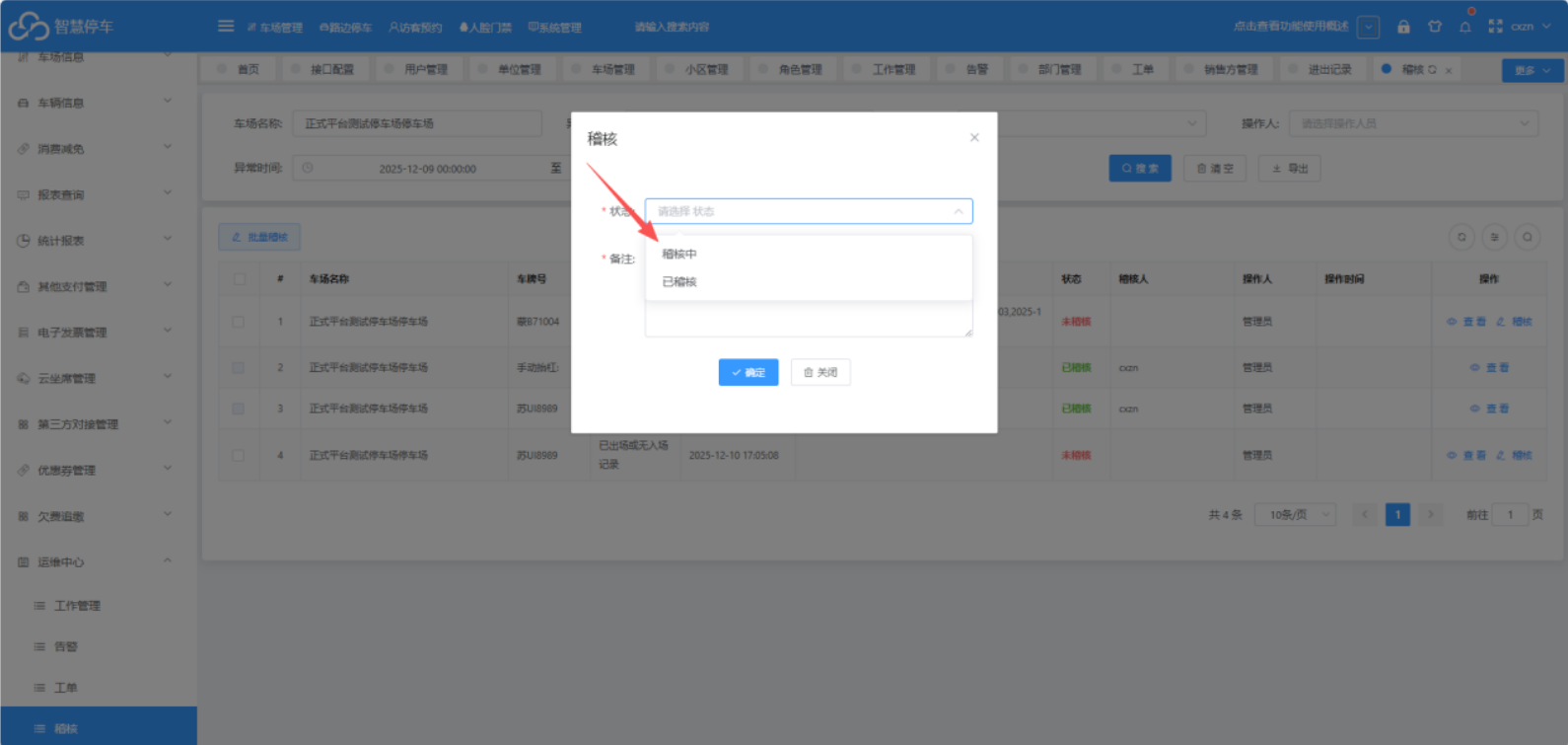Open the 操作人 select dropdown
This screenshot has height=745, width=1568.
click(1413, 123)
